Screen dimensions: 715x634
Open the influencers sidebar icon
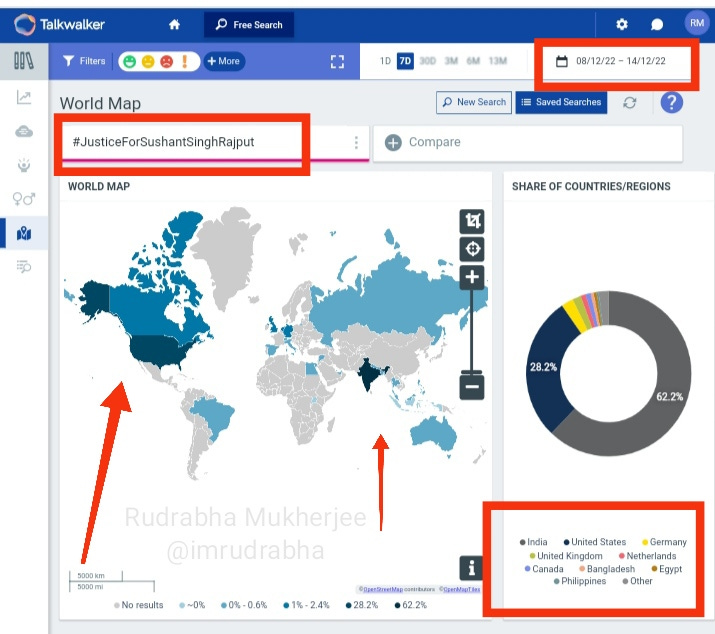click(x=24, y=165)
